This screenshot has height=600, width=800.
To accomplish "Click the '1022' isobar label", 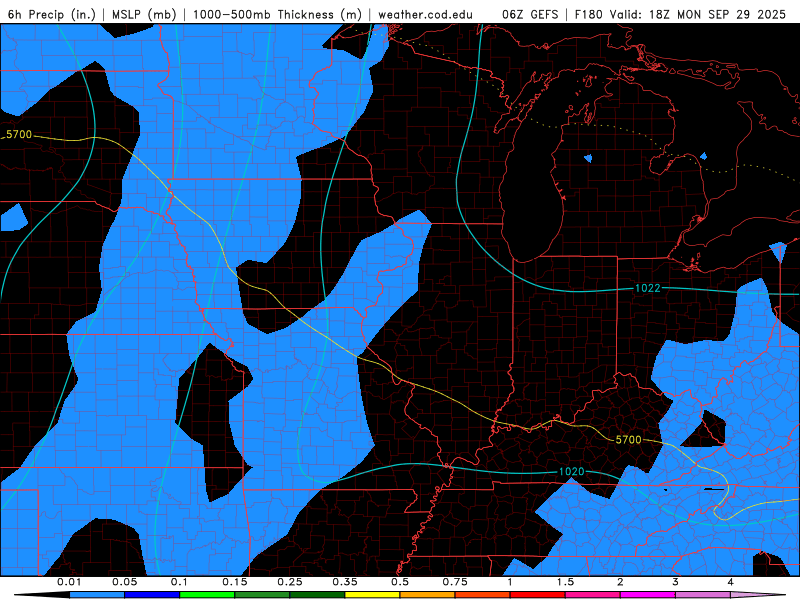I will 647,288.
